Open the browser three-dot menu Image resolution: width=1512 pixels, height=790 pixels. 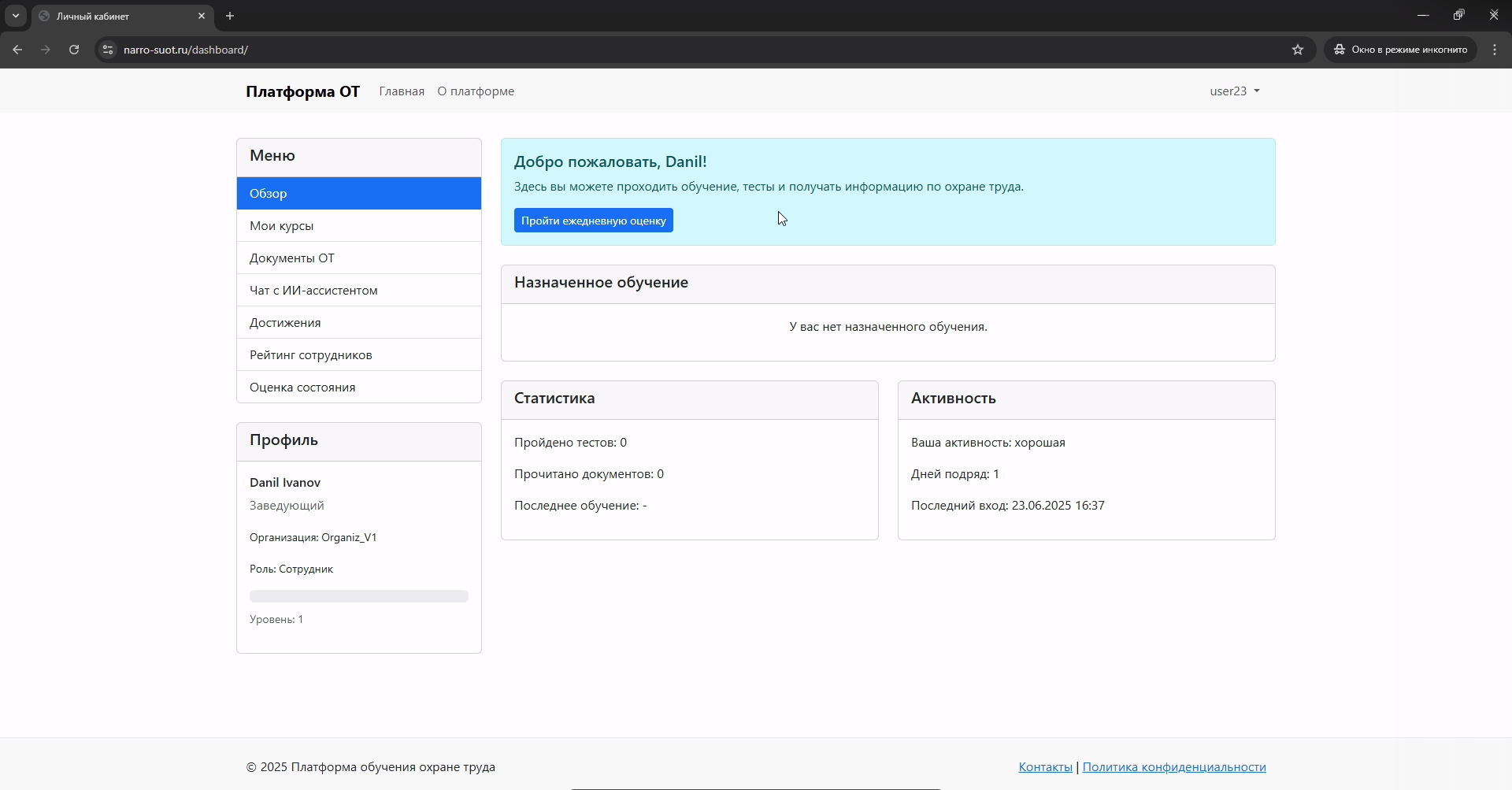point(1494,49)
